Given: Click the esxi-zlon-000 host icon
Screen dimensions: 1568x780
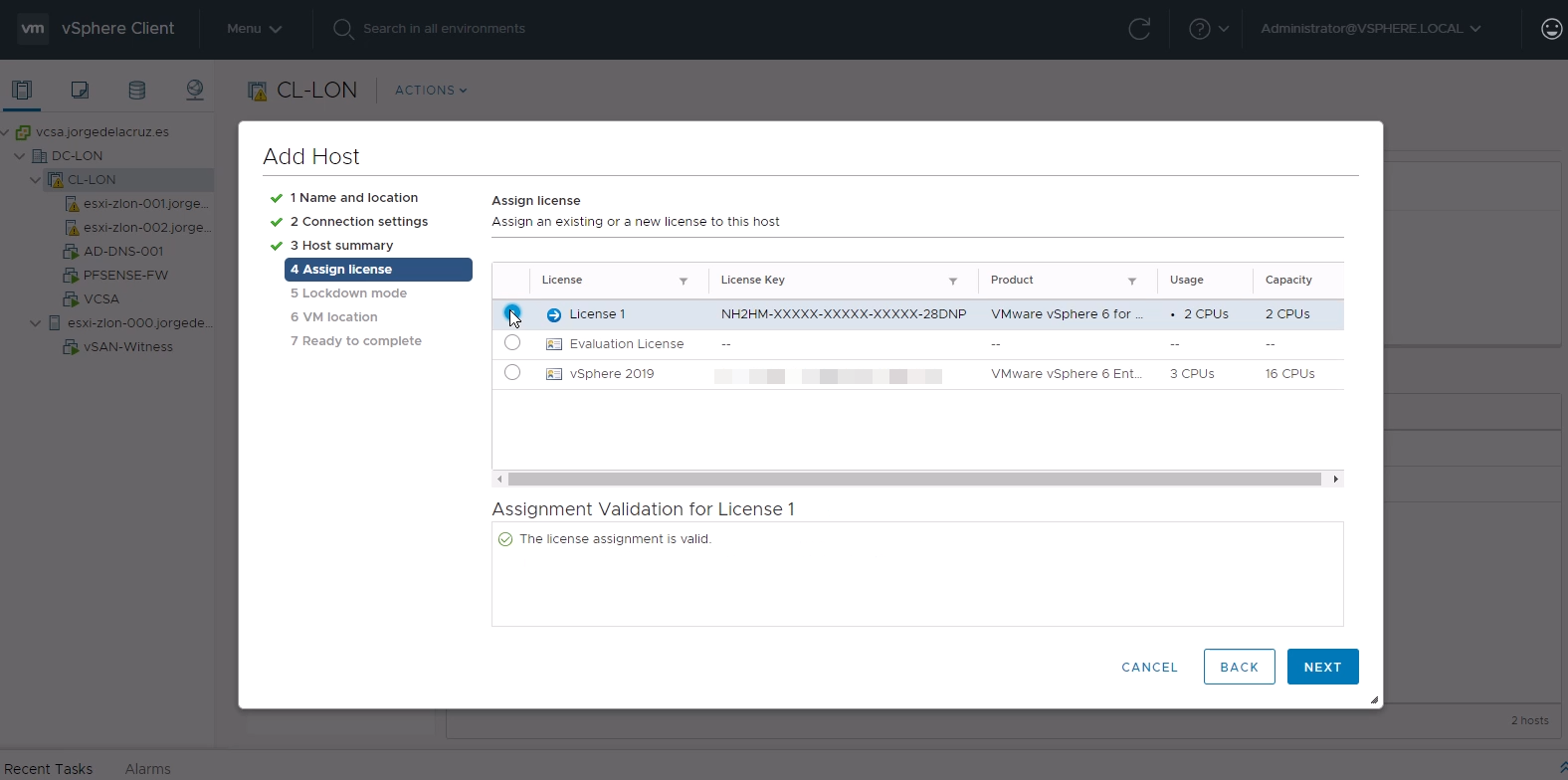Looking at the screenshot, I should tap(56, 323).
